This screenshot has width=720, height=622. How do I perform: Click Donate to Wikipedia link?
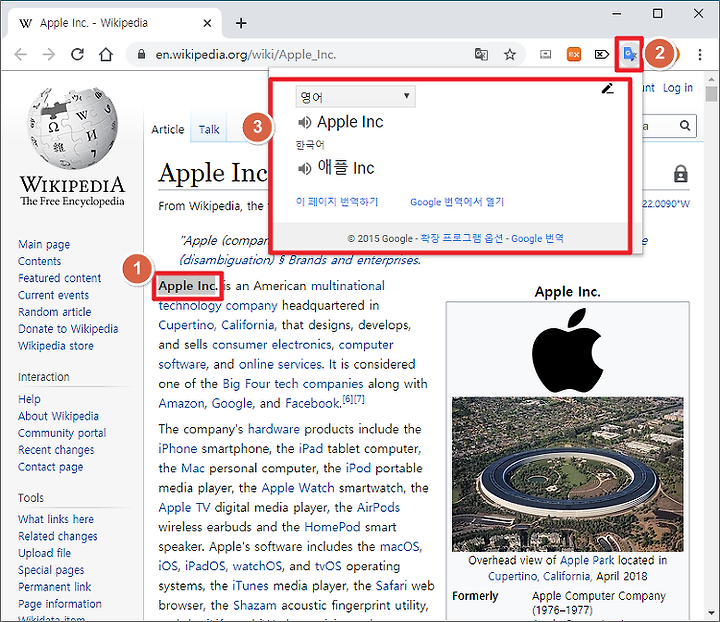(x=68, y=329)
